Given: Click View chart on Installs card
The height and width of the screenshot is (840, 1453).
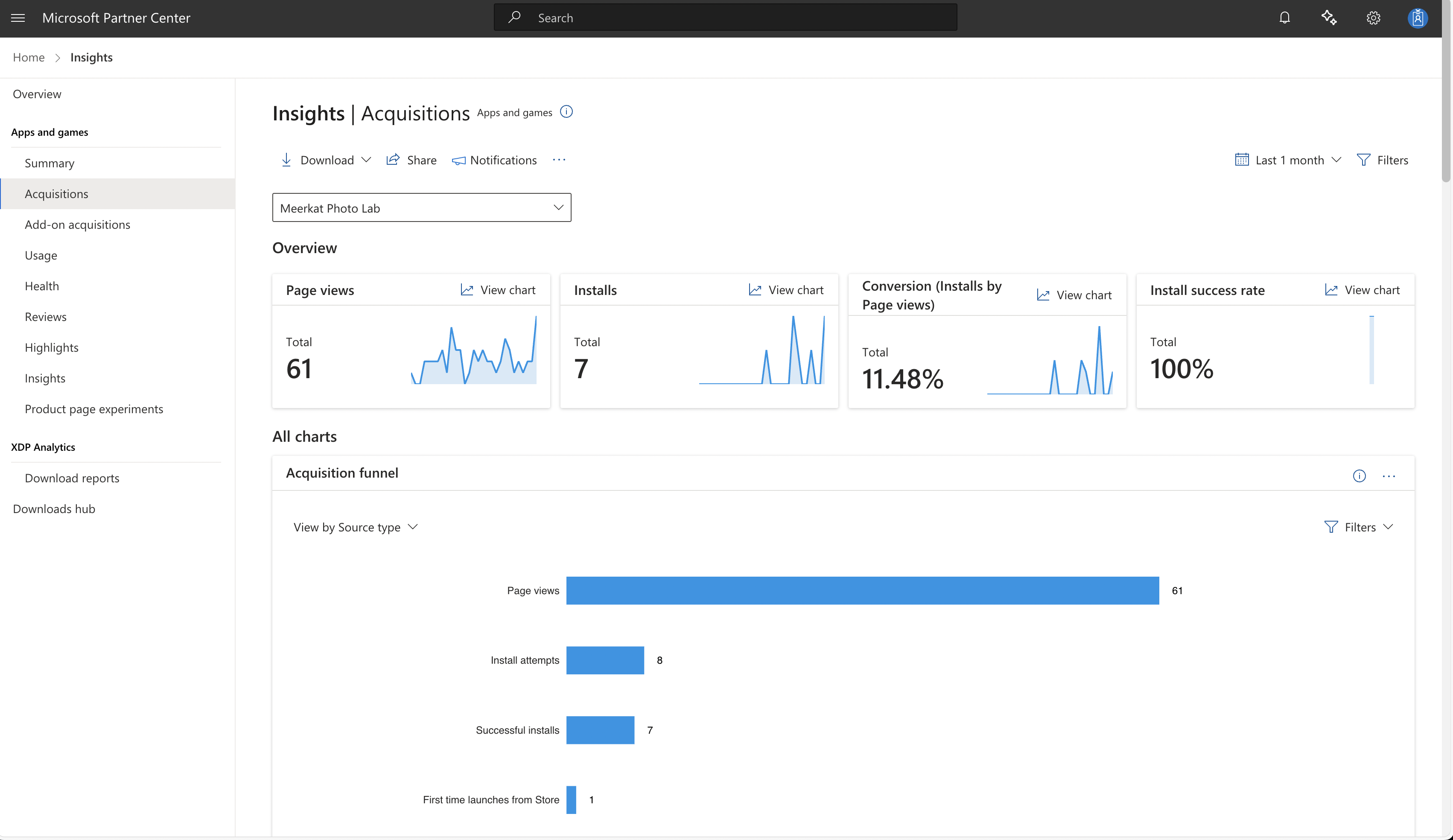Looking at the screenshot, I should (x=786, y=290).
